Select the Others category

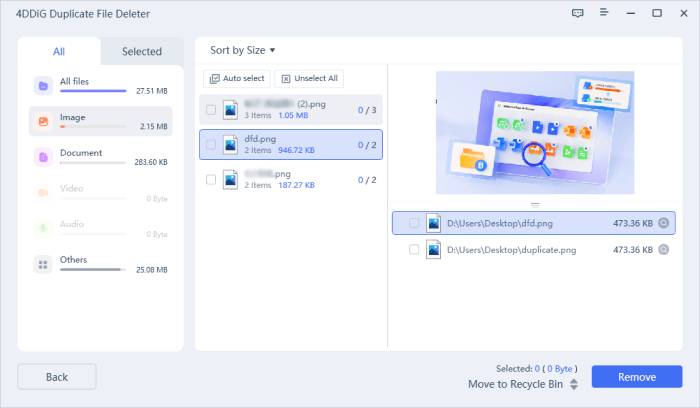pyautogui.click(x=100, y=264)
